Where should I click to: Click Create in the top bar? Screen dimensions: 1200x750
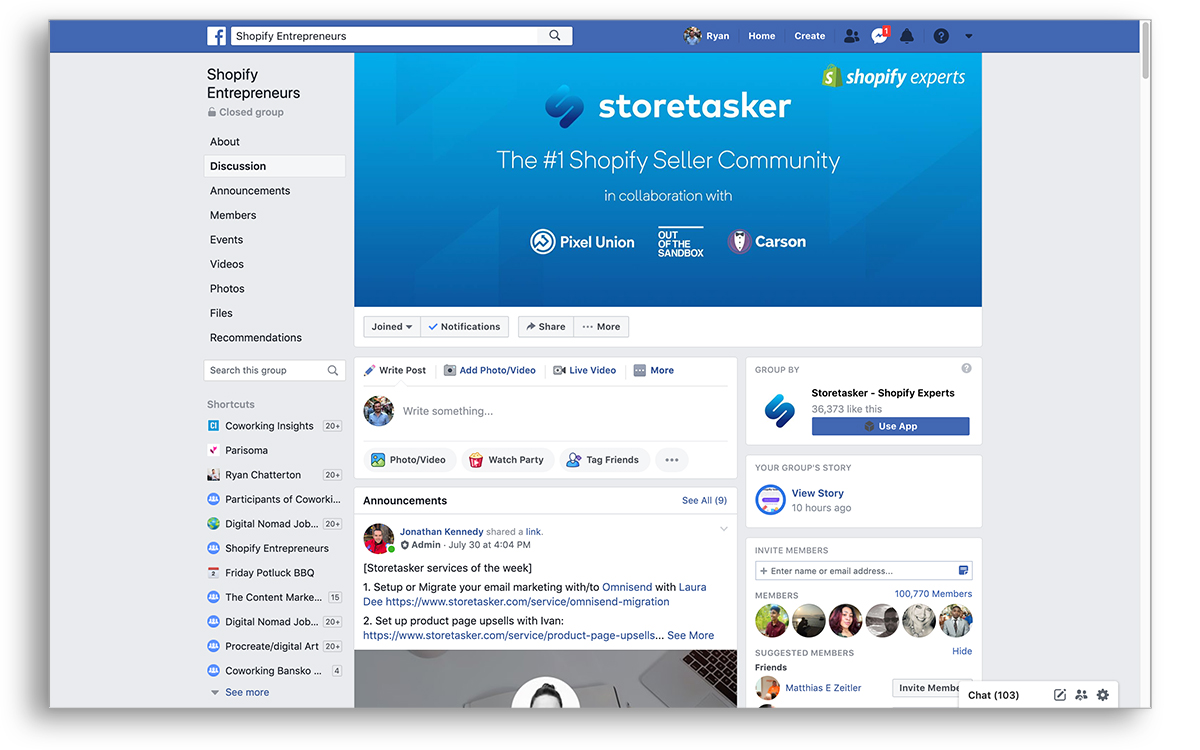810,36
